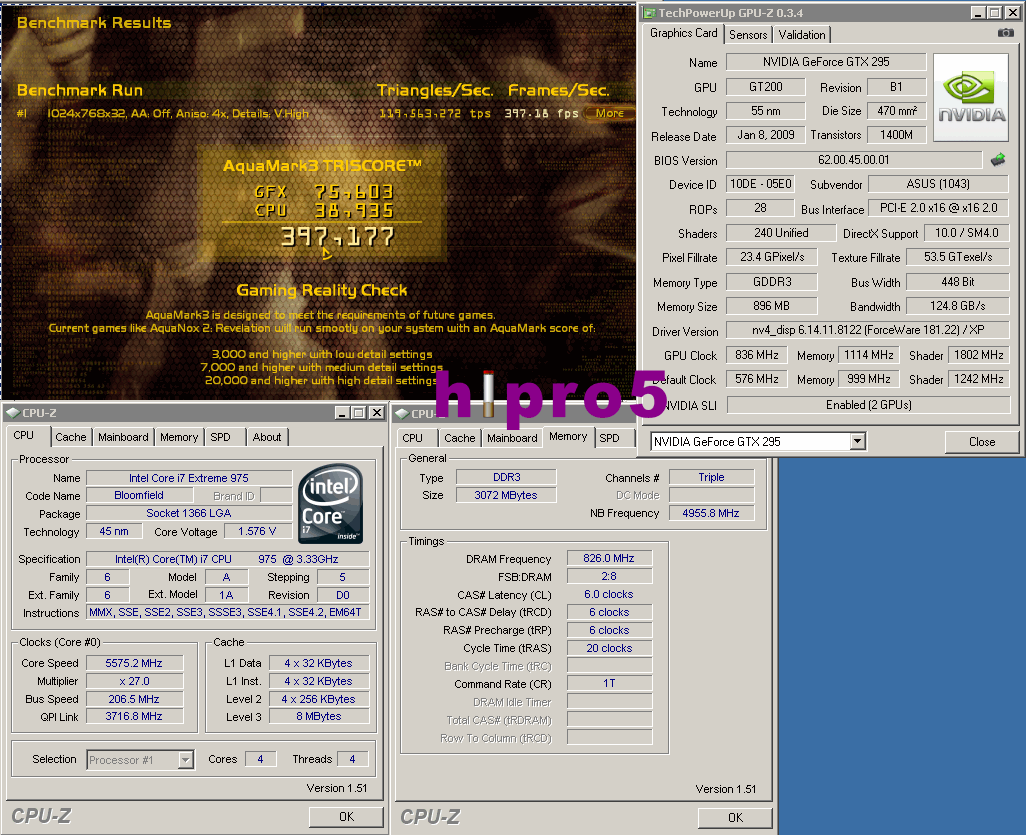Click the QPI Link value 3716.8 MHz
Screen dimensions: 1026x835
[x=134, y=717]
